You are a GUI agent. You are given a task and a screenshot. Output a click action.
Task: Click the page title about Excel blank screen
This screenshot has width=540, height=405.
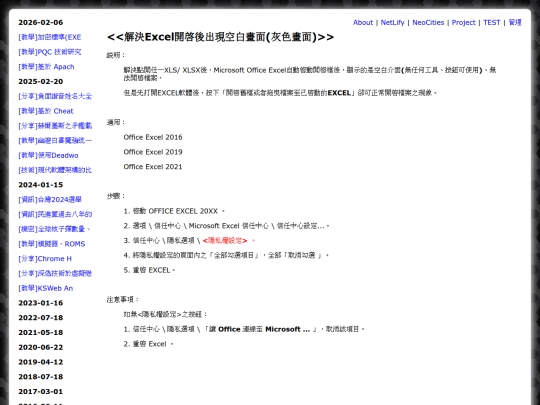point(220,37)
